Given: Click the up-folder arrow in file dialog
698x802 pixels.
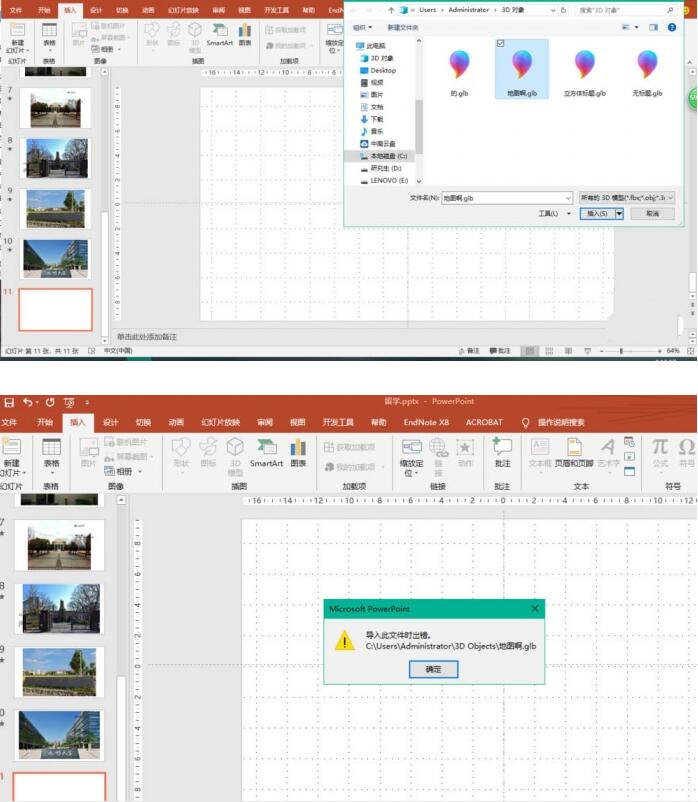Looking at the screenshot, I should [391, 10].
